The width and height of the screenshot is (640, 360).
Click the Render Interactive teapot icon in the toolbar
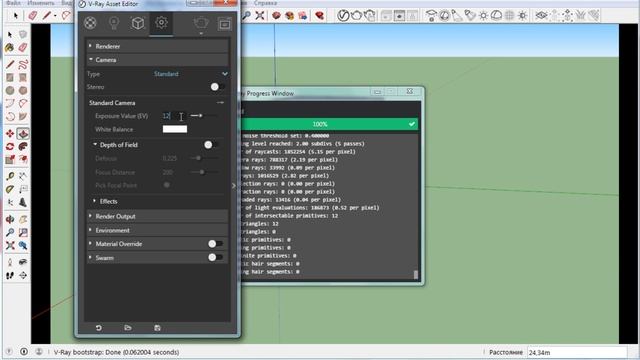370,16
